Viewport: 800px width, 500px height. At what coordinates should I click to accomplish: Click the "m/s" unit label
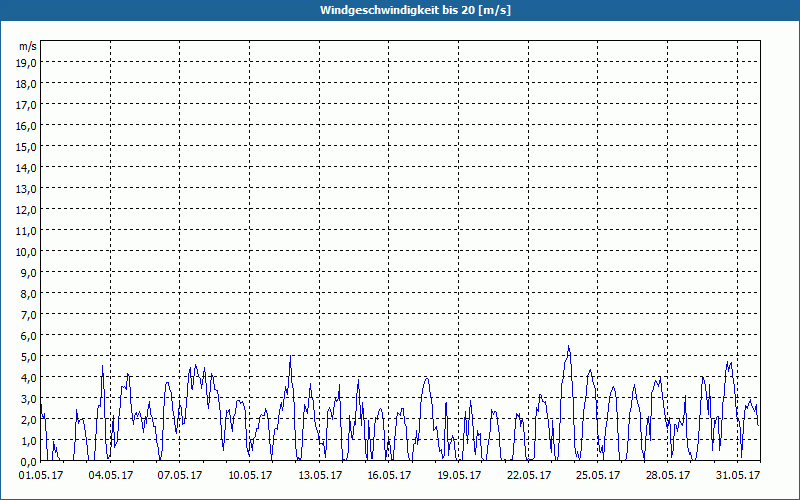(27, 46)
